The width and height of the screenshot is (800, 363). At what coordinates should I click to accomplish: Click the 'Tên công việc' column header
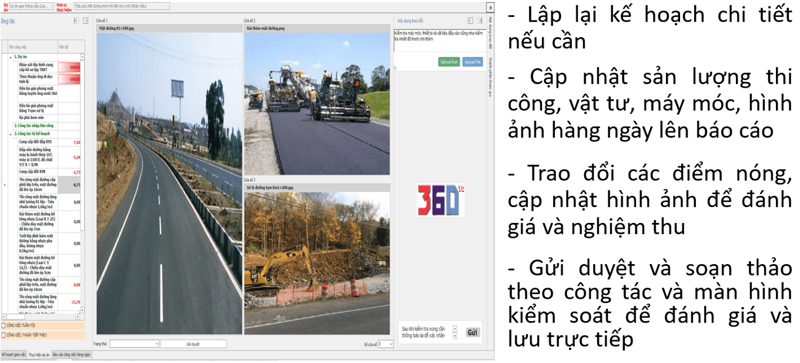32,46
